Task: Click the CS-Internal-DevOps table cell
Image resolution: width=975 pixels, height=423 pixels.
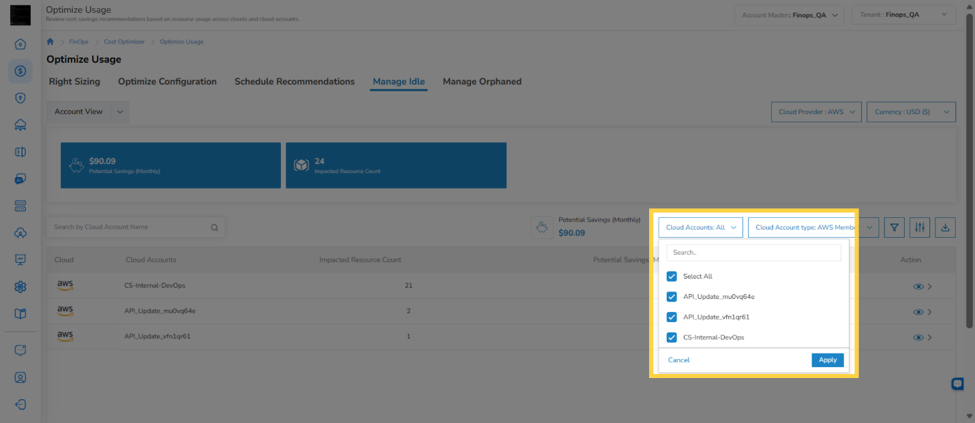Action: (155, 286)
